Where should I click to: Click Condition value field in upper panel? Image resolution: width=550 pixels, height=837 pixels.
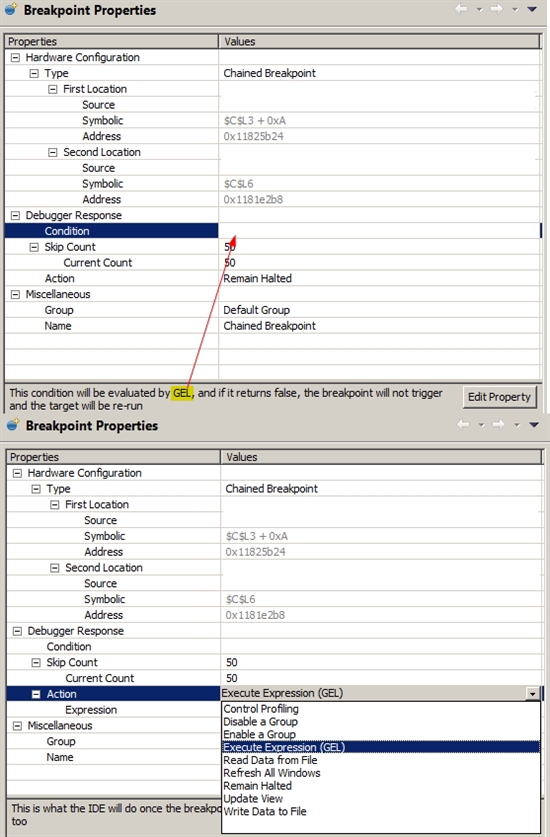(x=380, y=231)
